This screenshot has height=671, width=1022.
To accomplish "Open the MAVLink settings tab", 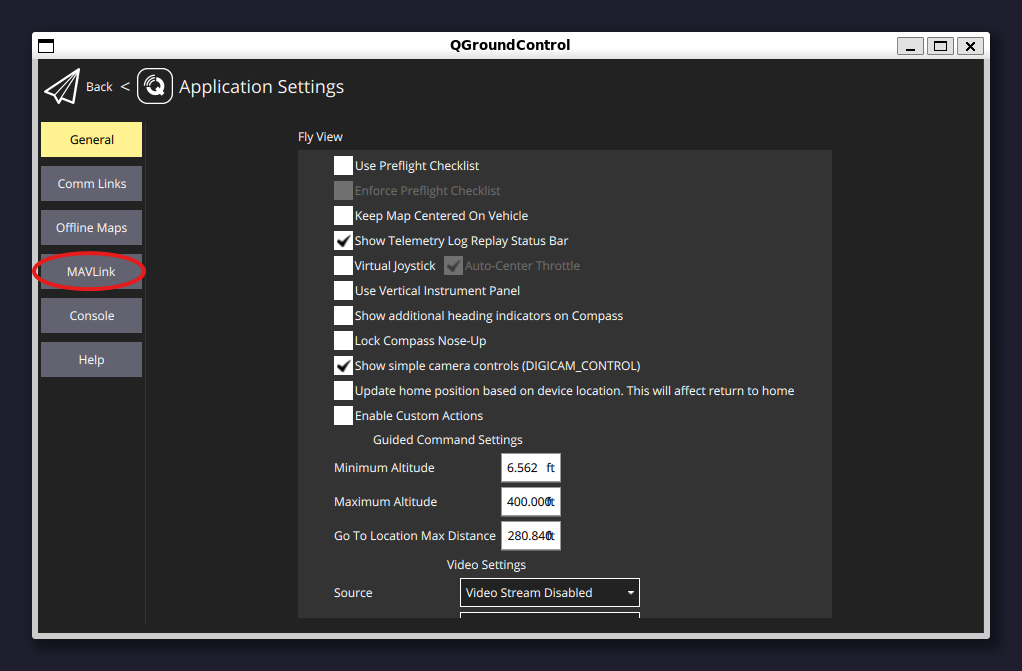I will click(91, 271).
